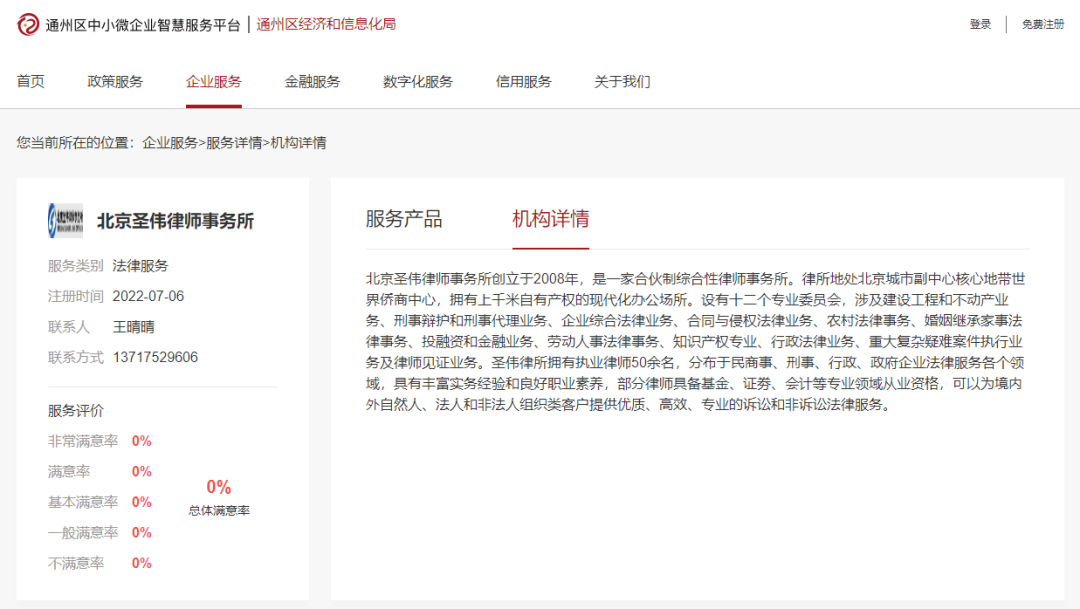The height and width of the screenshot is (609, 1080).
Task: Click the 非常满意率 0% value
Action: click(x=141, y=441)
